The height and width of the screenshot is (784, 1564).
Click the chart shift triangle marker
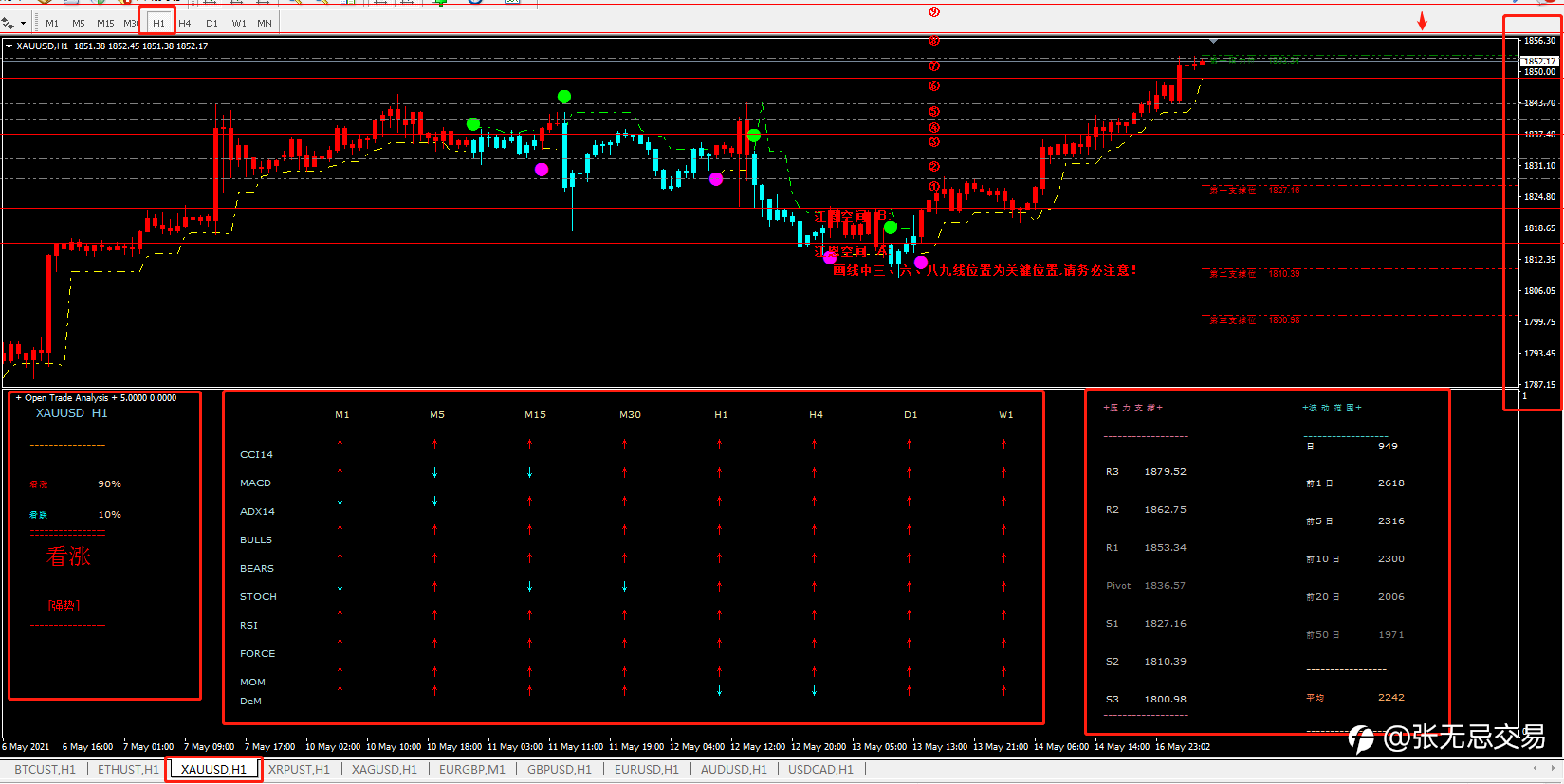point(1213,41)
